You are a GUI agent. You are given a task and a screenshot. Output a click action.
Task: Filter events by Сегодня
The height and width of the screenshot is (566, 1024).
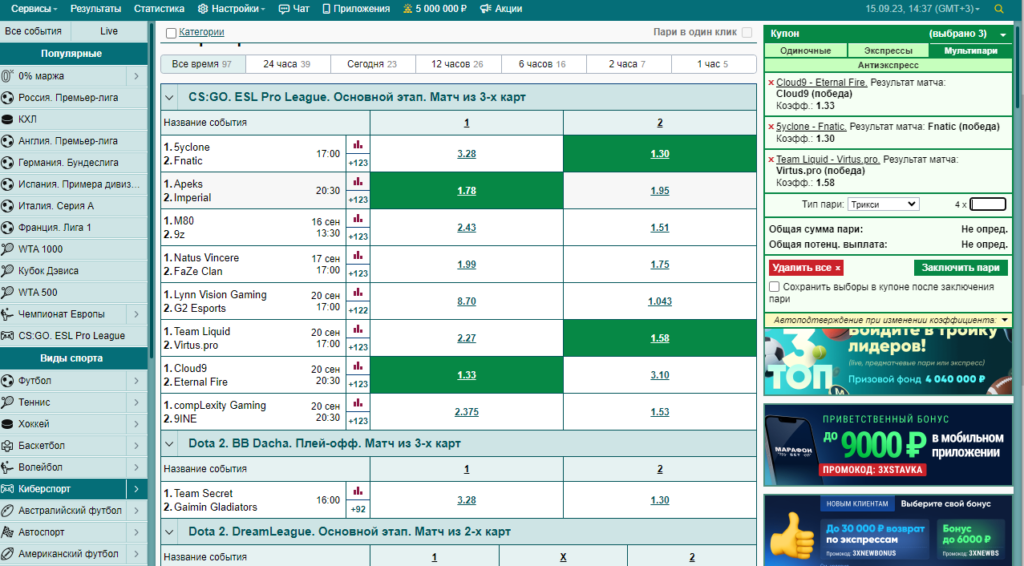372,64
